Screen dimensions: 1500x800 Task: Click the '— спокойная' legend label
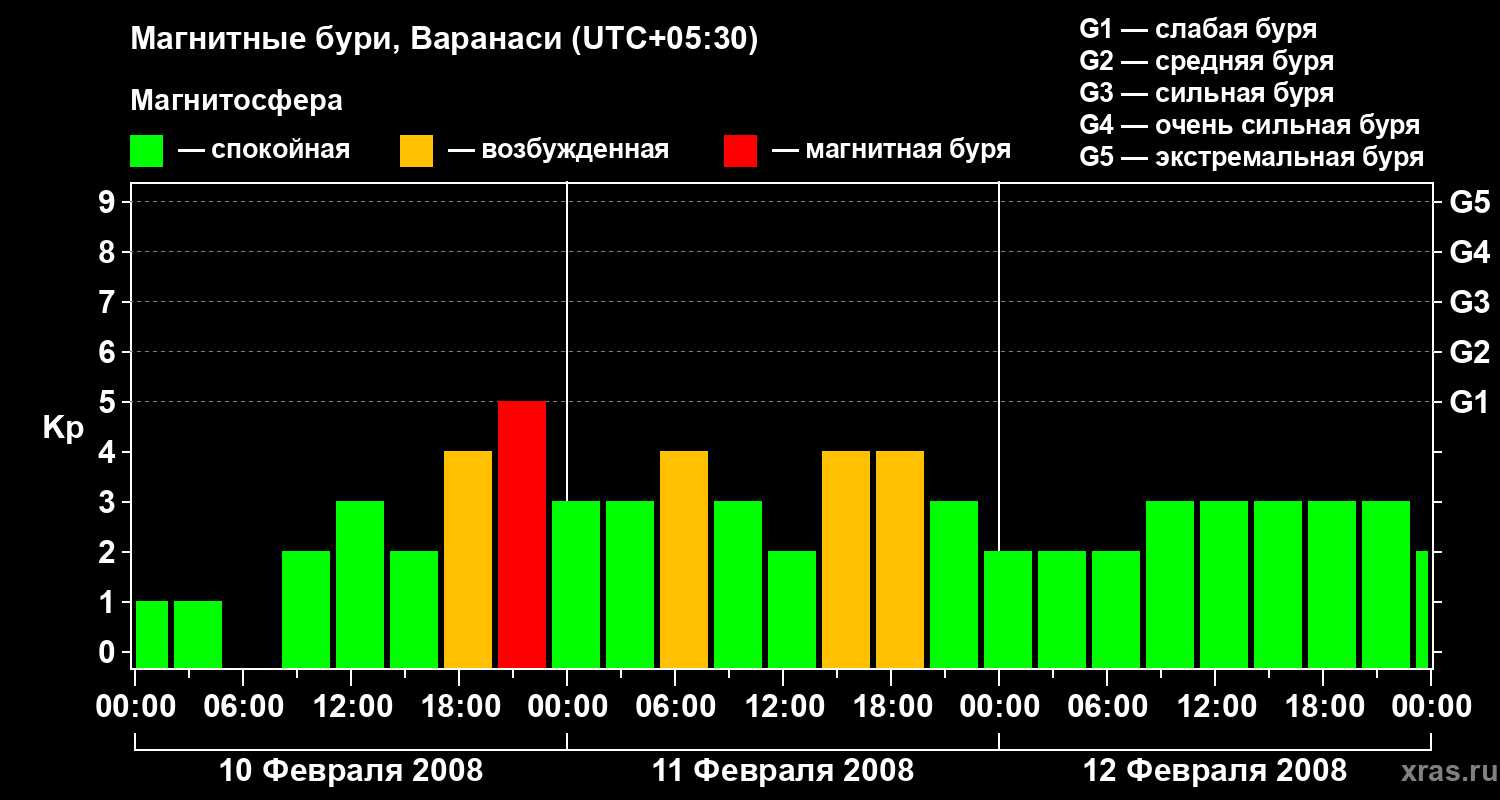point(264,150)
